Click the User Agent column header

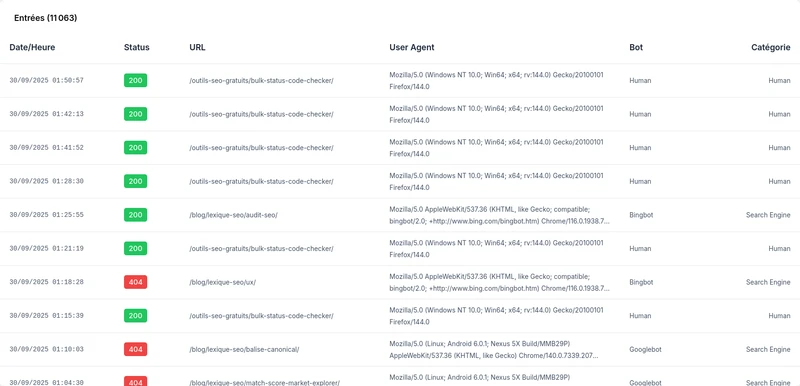(412, 47)
